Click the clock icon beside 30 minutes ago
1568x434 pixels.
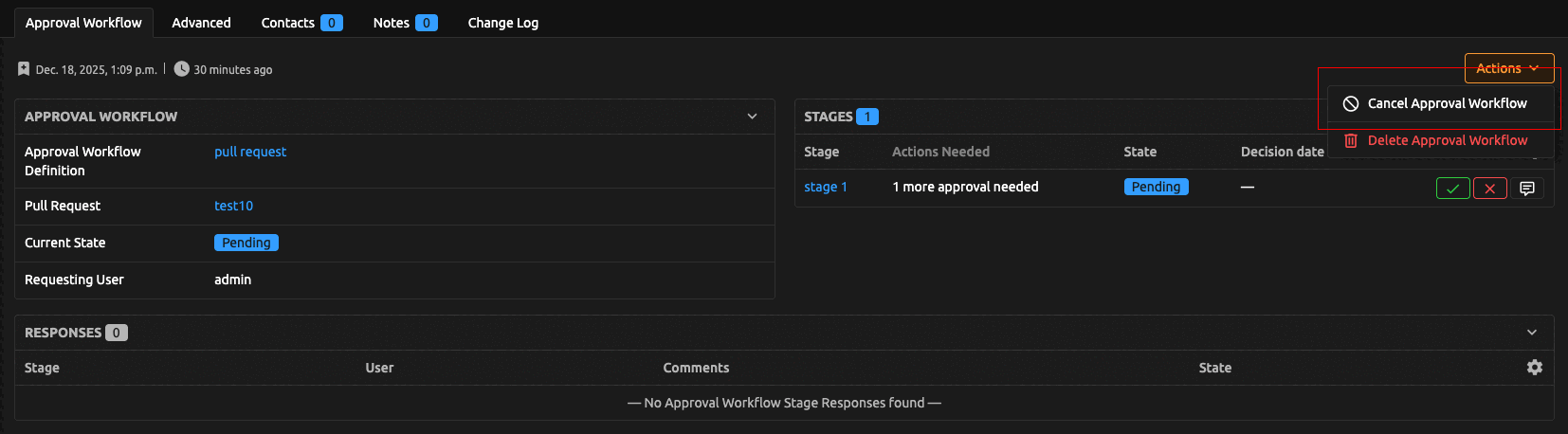[181, 69]
